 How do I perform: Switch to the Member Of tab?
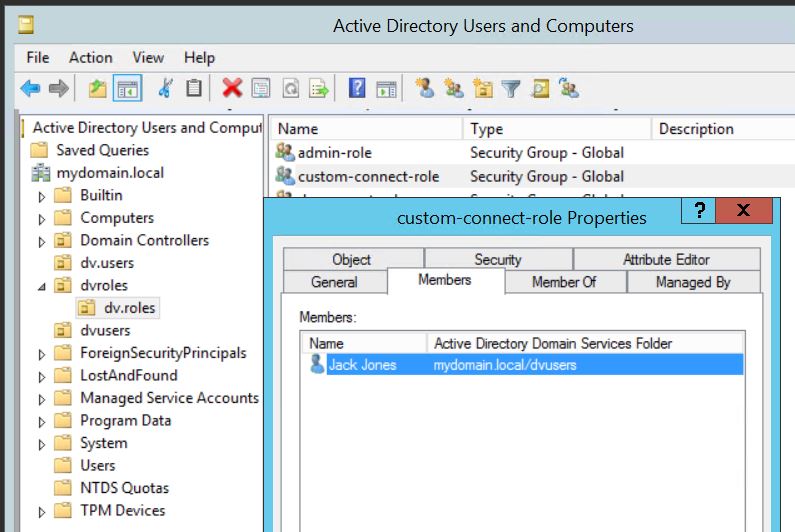click(x=564, y=282)
